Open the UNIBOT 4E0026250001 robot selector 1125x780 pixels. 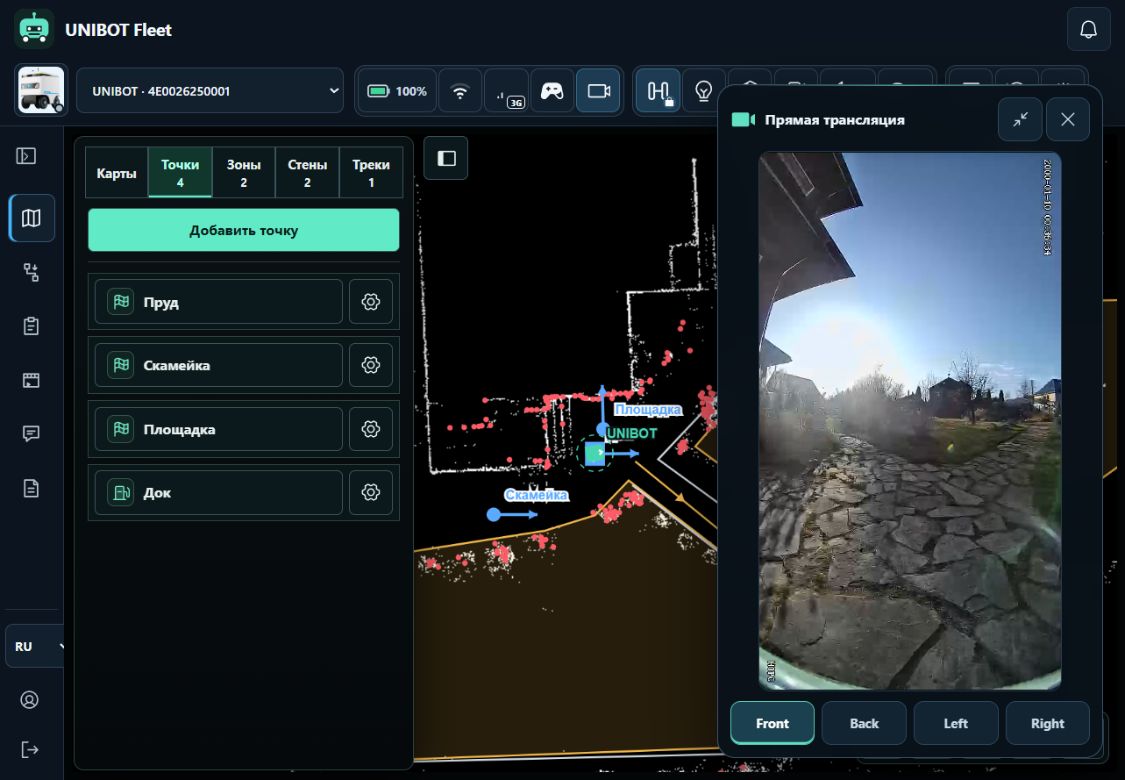point(210,91)
